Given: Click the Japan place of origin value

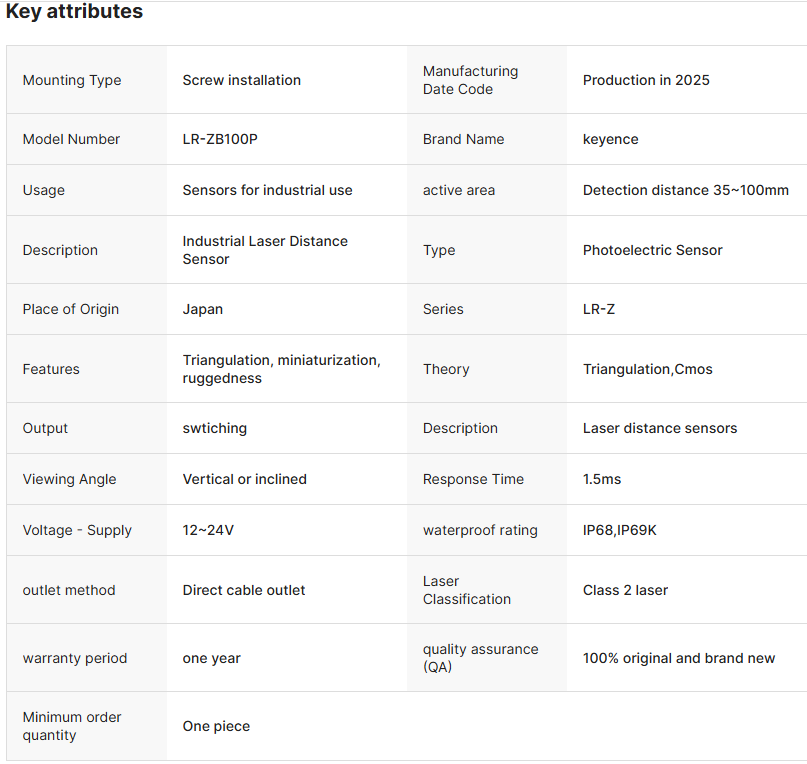Looking at the screenshot, I should click(203, 309).
